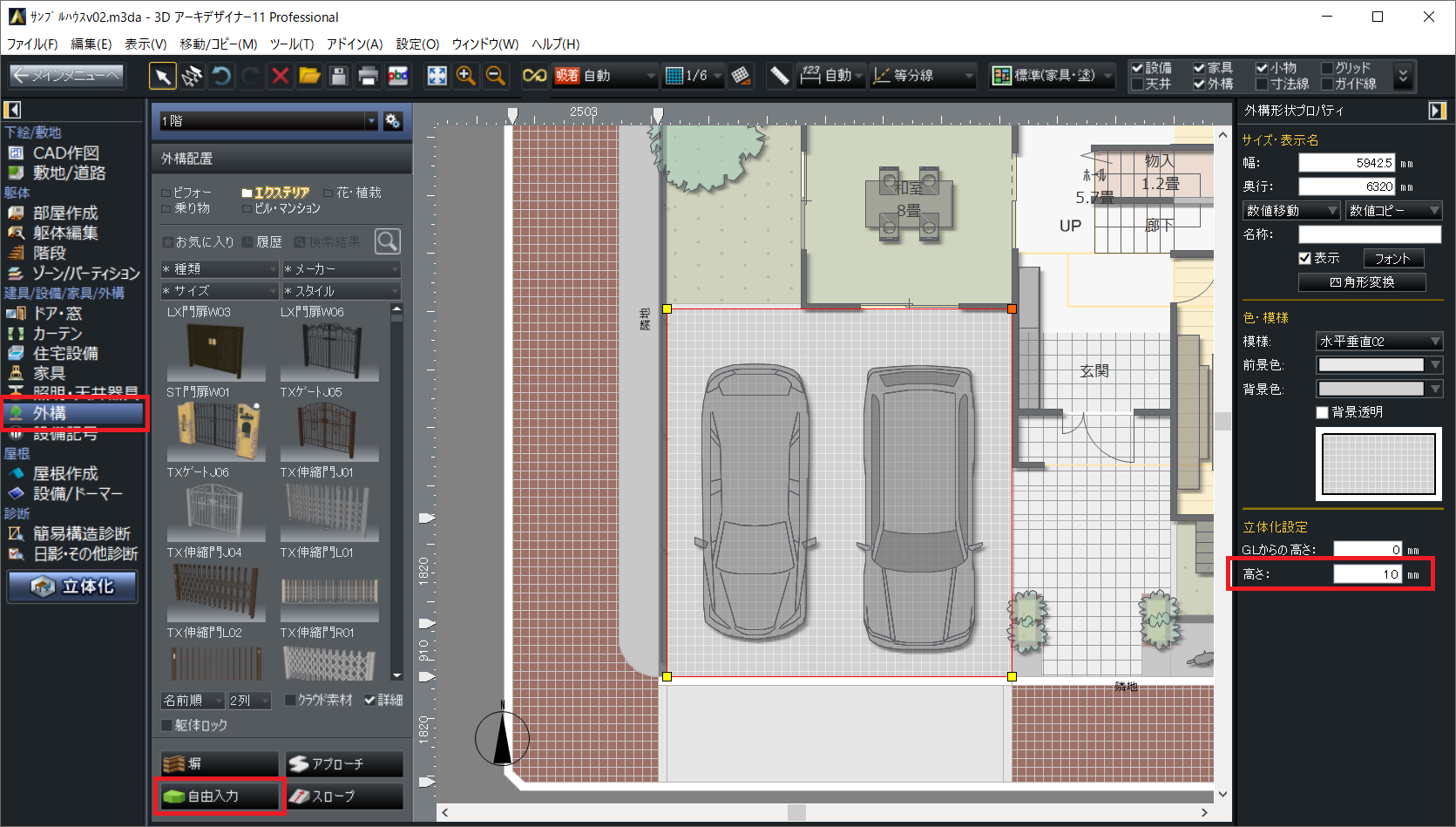The height and width of the screenshot is (827, 1456).
Task: Enable the 背景透明 checkbox
Action: point(1323,412)
